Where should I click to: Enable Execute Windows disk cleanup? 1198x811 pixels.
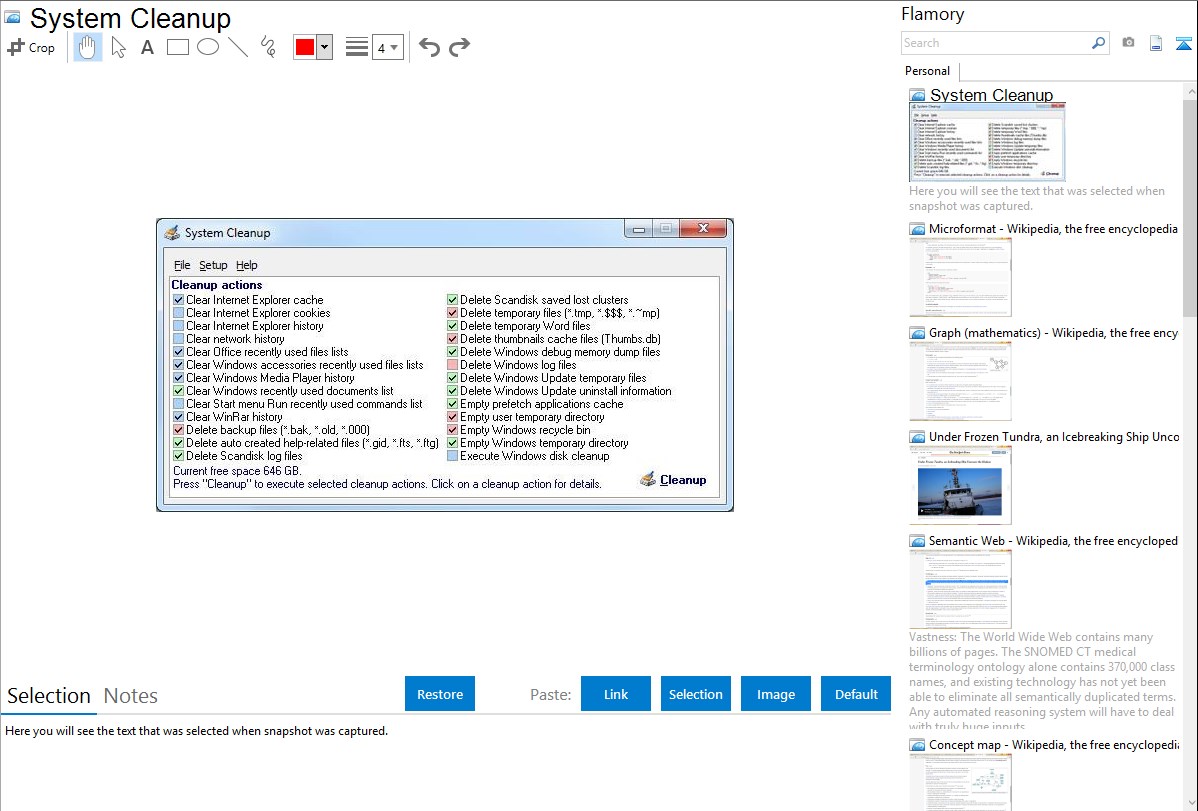(x=452, y=456)
